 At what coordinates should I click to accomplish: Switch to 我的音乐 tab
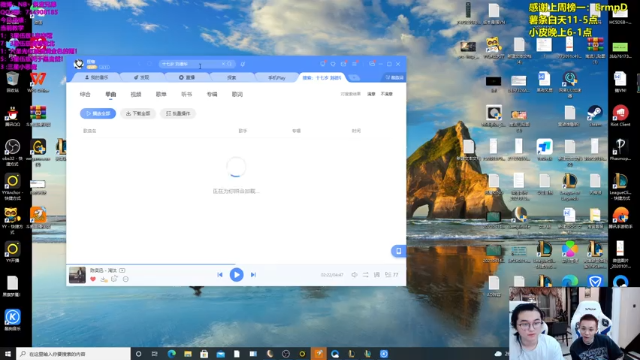pyautogui.click(x=97, y=78)
